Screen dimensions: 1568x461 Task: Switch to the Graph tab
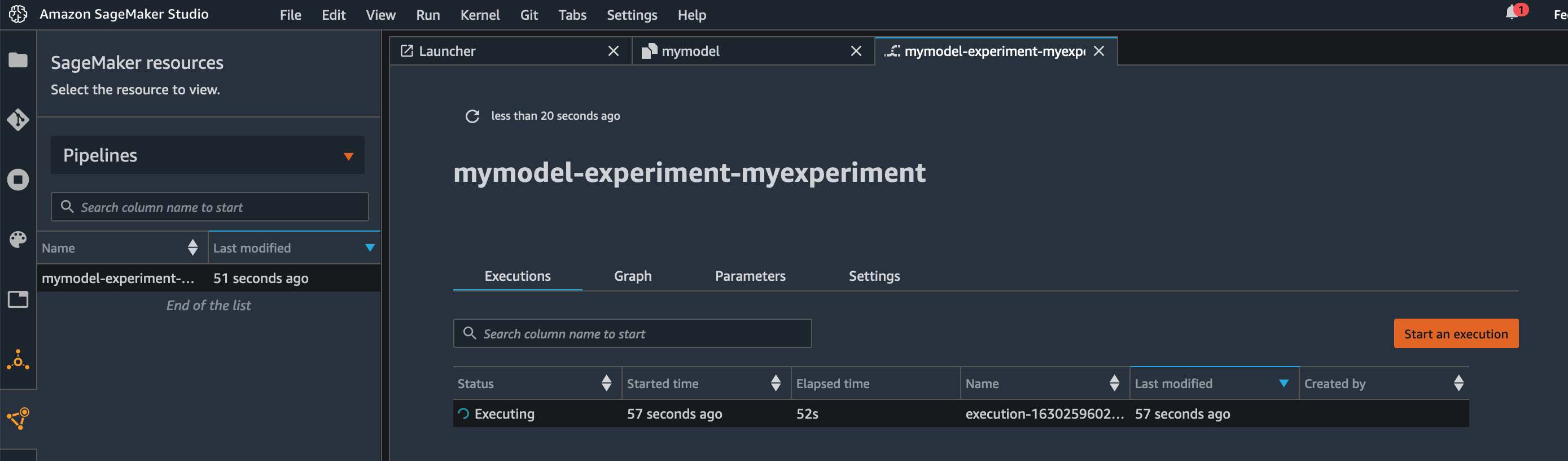(632, 276)
